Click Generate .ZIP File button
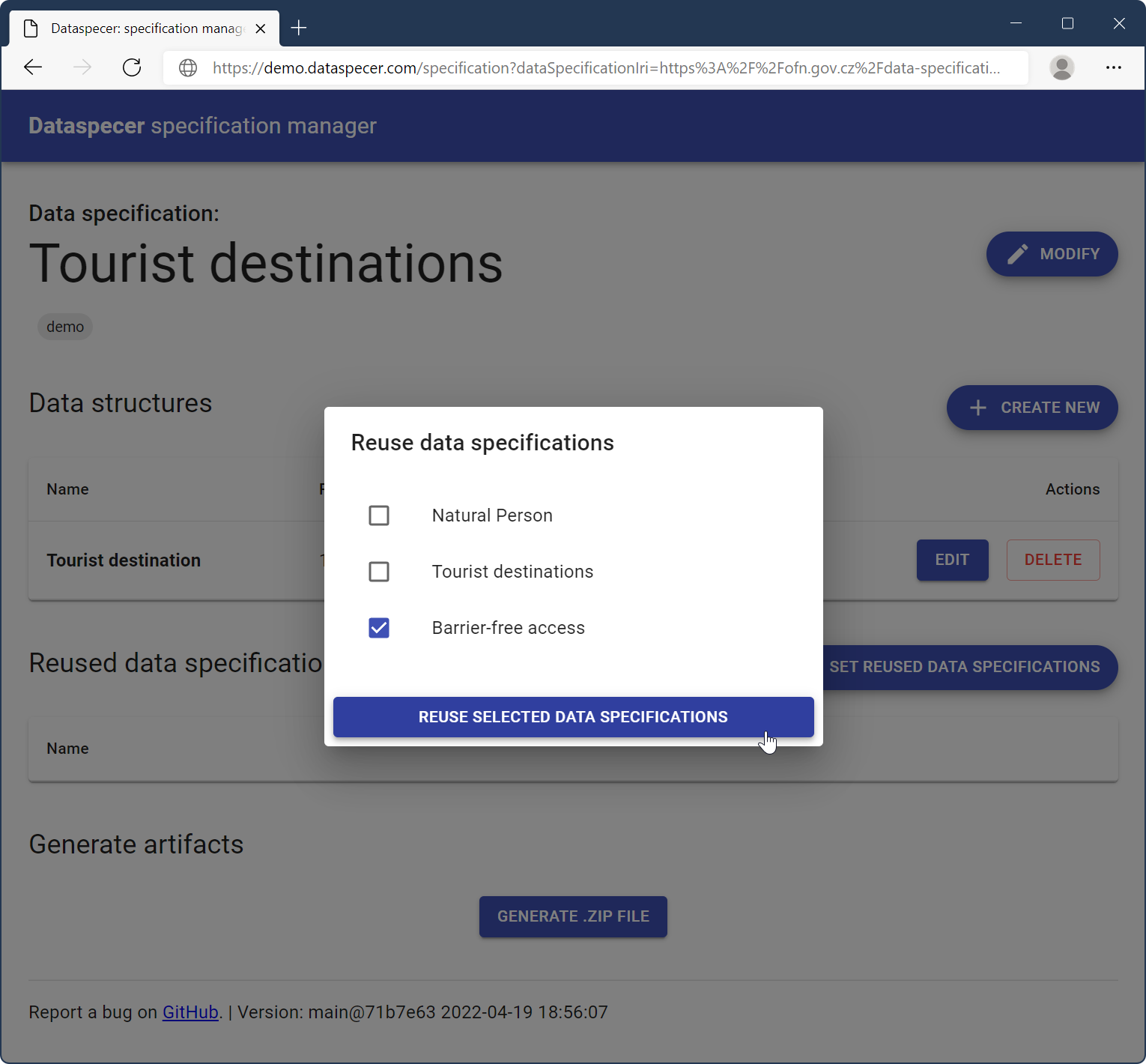The width and height of the screenshot is (1146, 1064). point(573,916)
